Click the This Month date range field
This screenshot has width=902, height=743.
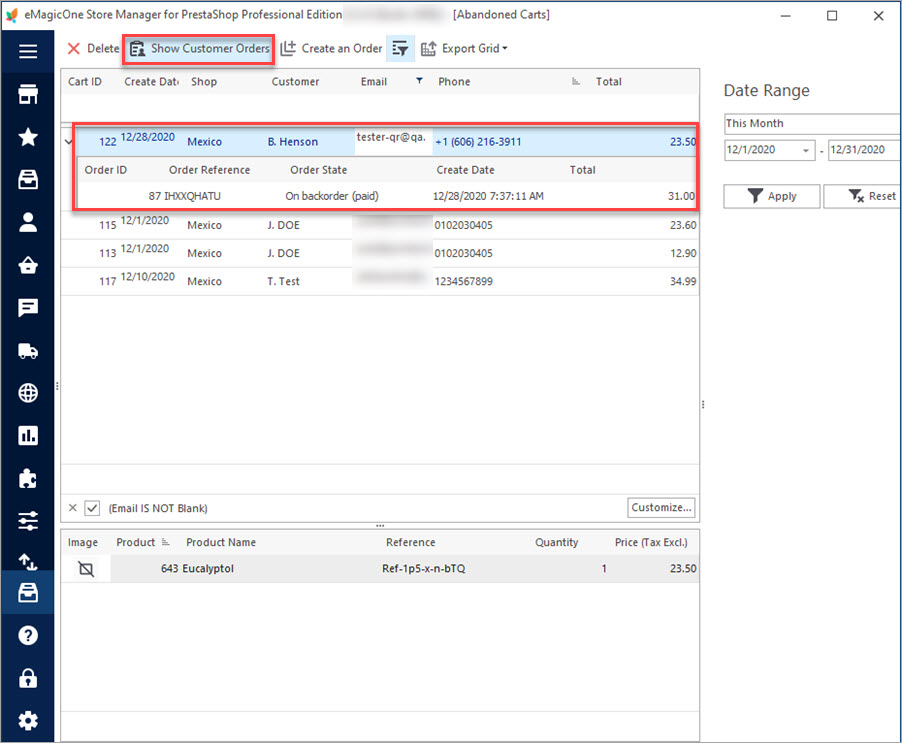812,124
